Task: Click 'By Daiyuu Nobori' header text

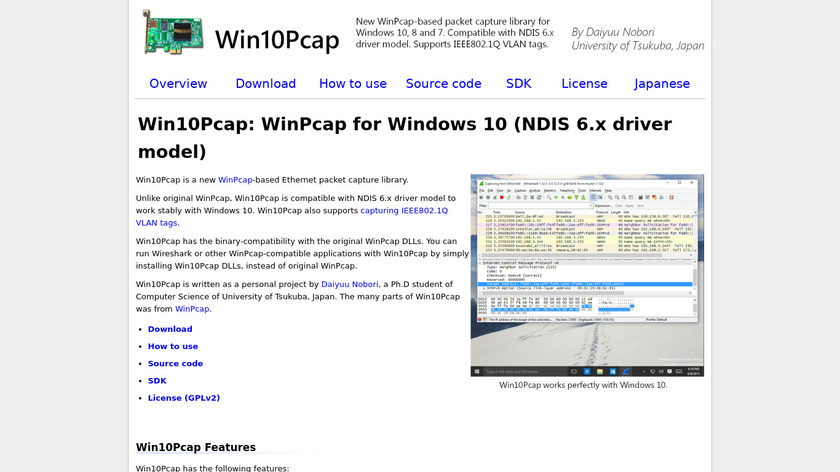Action: [613, 32]
